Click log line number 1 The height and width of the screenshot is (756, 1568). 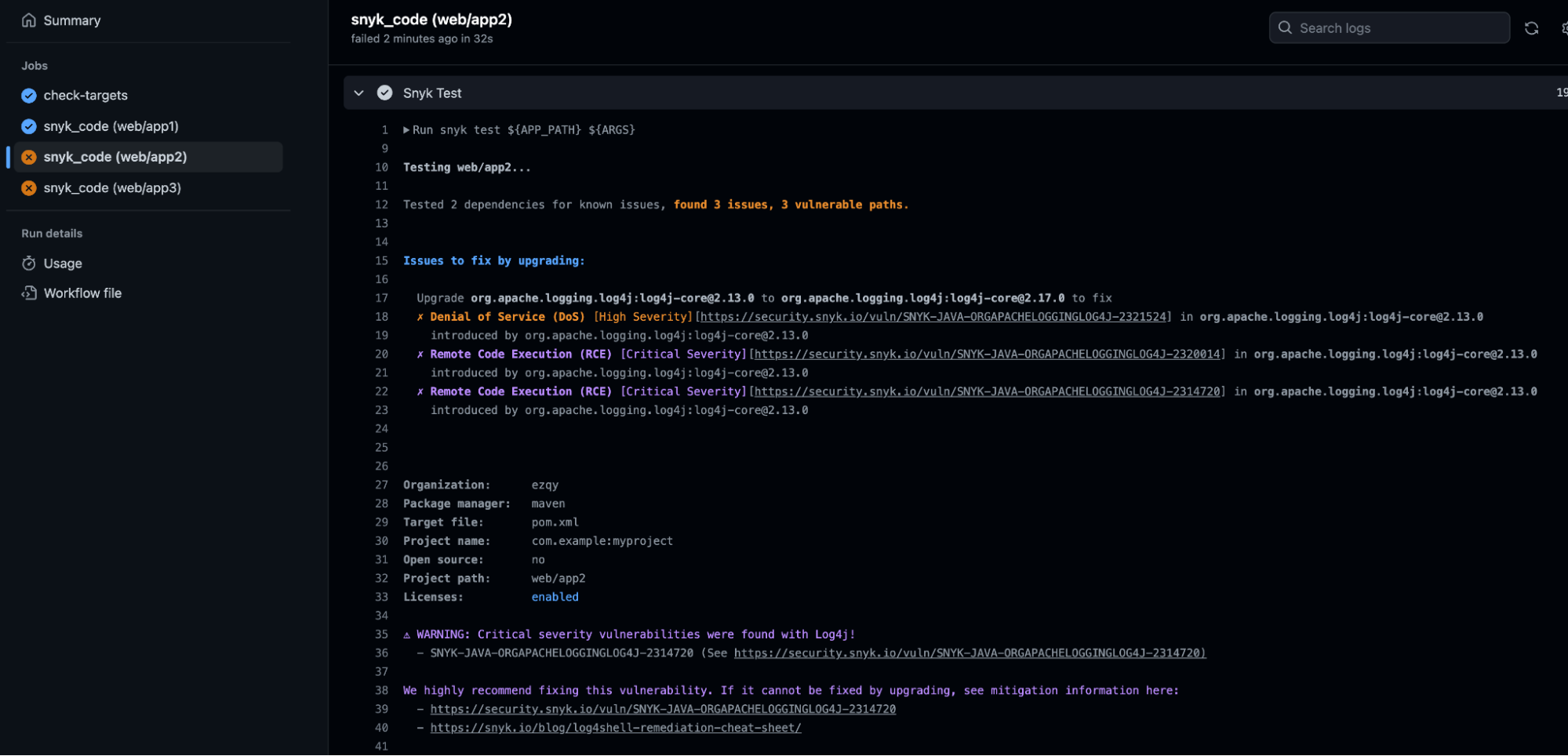point(384,130)
